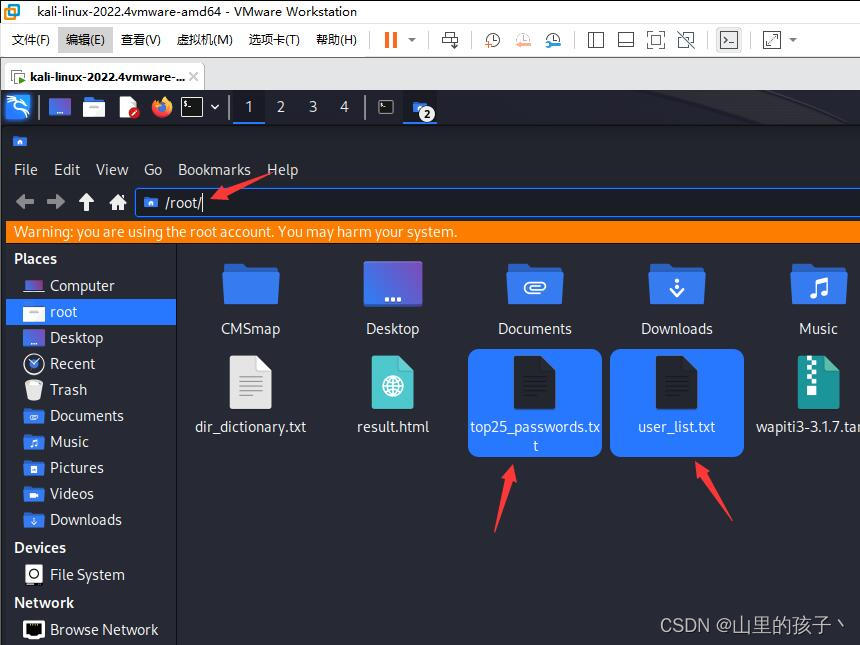860x645 pixels.
Task: Select the user_list.txt file
Action: pyautogui.click(x=677, y=403)
